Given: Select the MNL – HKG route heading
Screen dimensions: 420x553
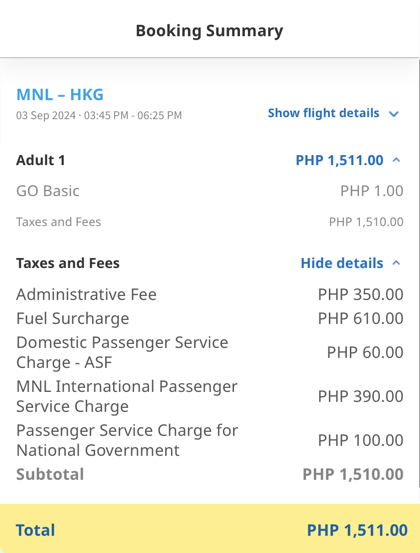Looking at the screenshot, I should (x=60, y=95).
